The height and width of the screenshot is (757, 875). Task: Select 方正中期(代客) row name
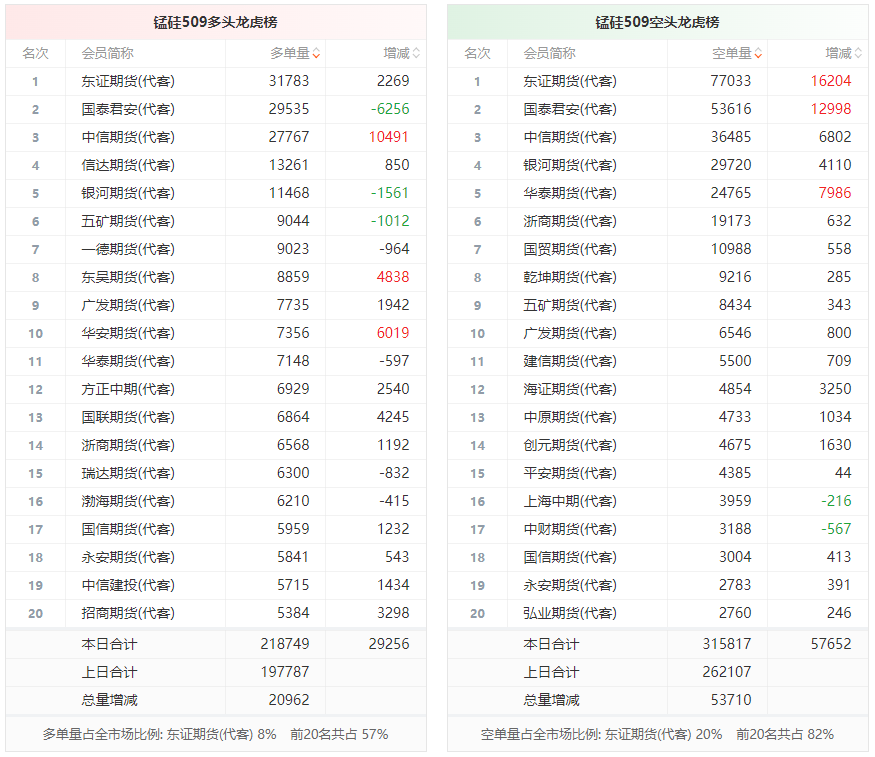pos(128,389)
